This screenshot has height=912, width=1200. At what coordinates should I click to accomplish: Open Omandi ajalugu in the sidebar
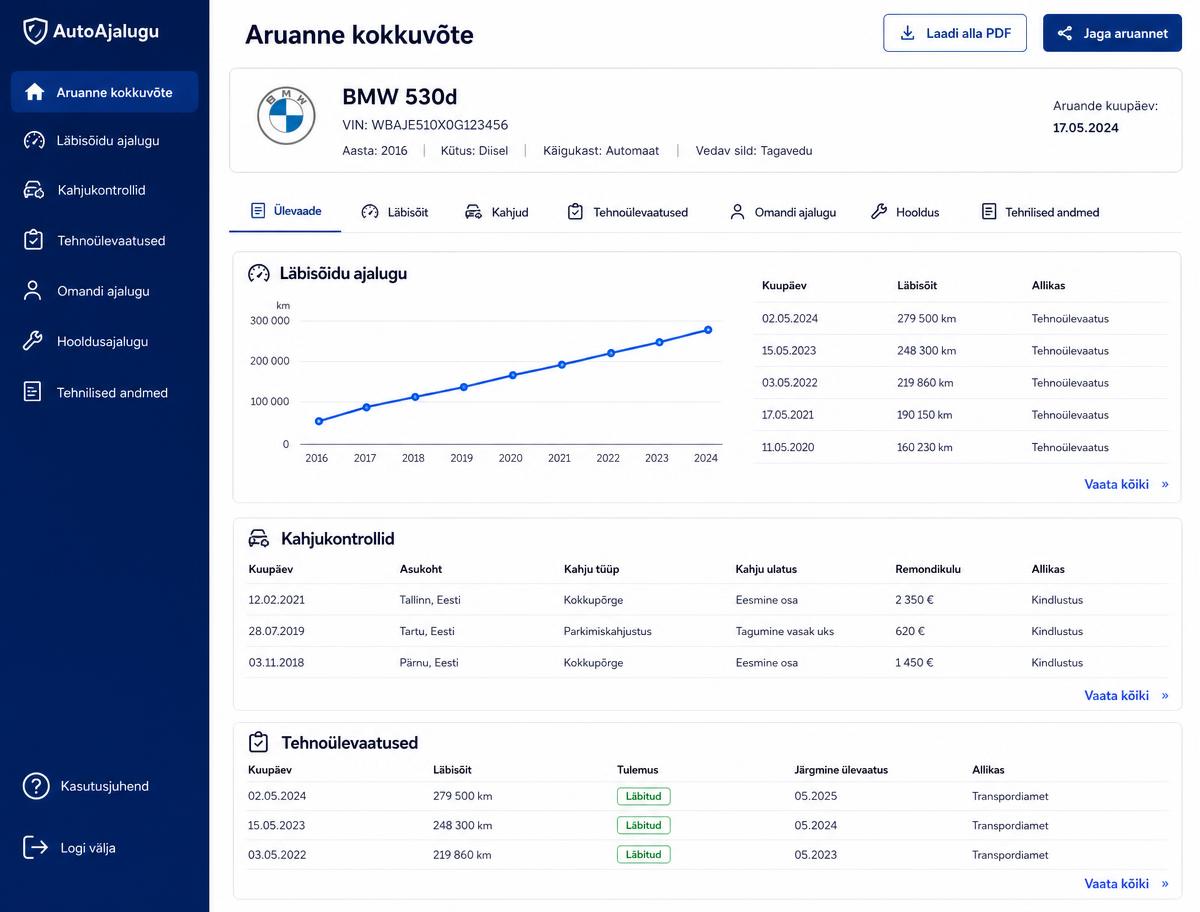point(105,291)
